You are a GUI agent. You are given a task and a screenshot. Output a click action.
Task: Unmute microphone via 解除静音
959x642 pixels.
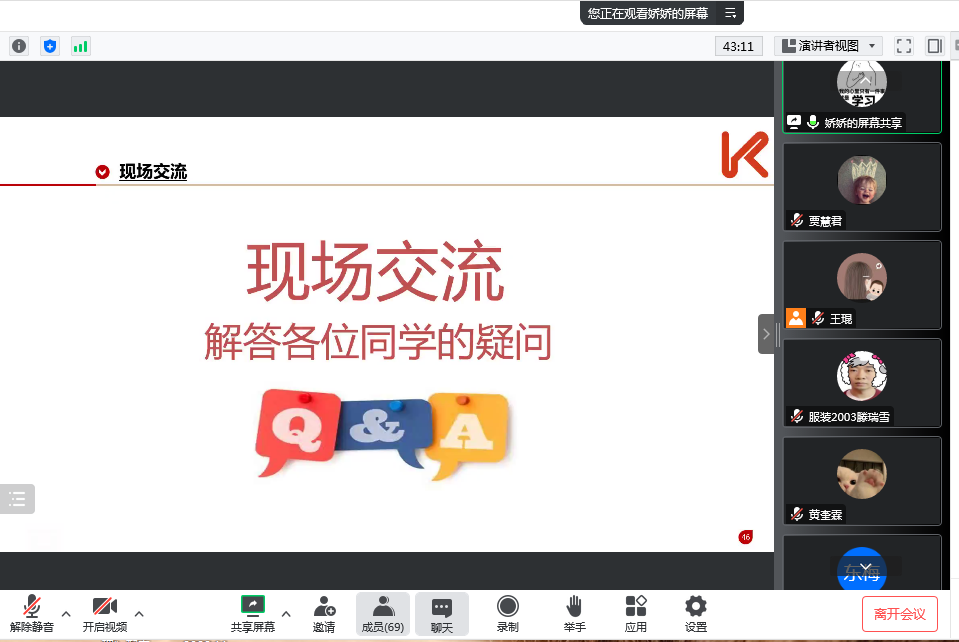32,613
